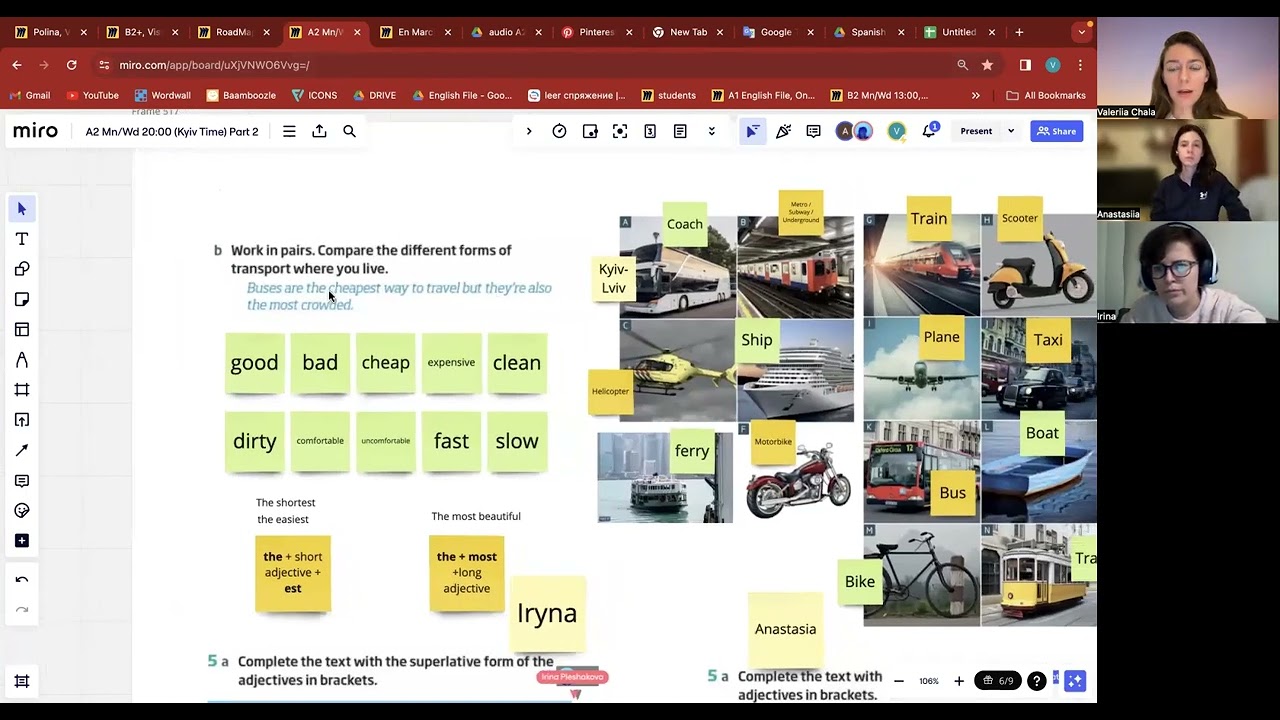Open a new browser tab
1280x720 pixels.
coord(1019,32)
